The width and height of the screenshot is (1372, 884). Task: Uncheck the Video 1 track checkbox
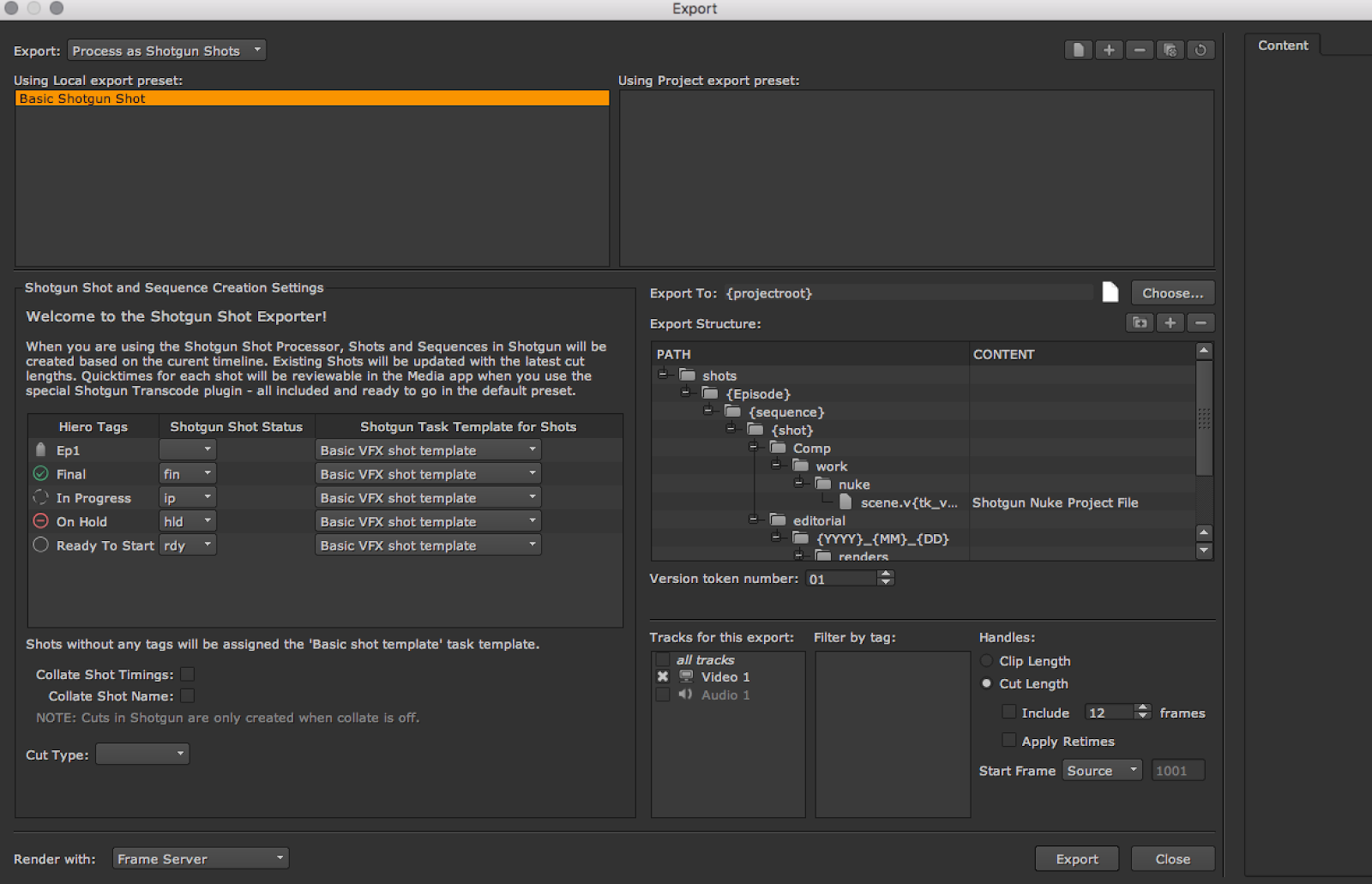[663, 677]
